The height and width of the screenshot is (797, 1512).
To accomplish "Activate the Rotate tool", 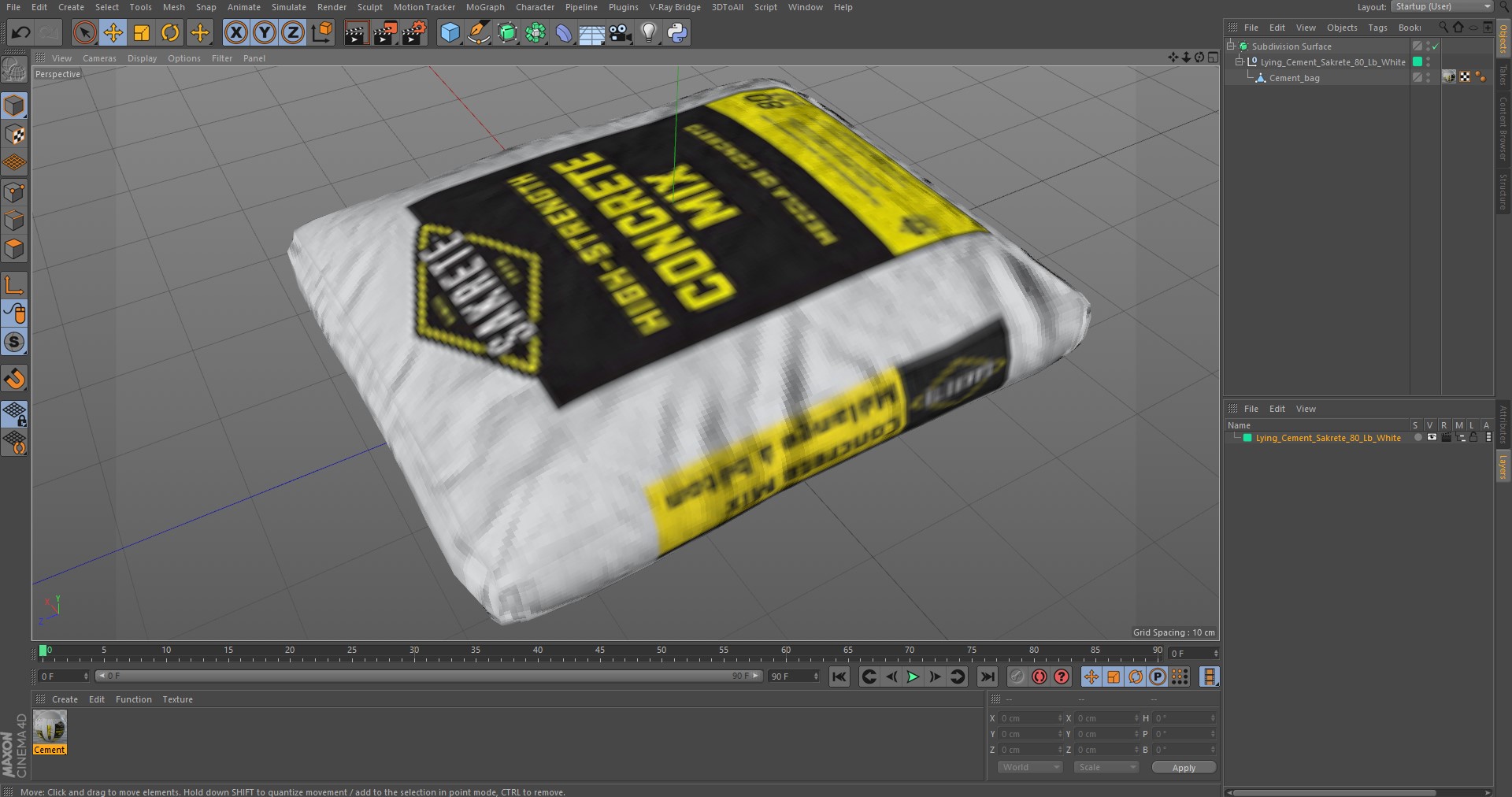I will tap(170, 32).
